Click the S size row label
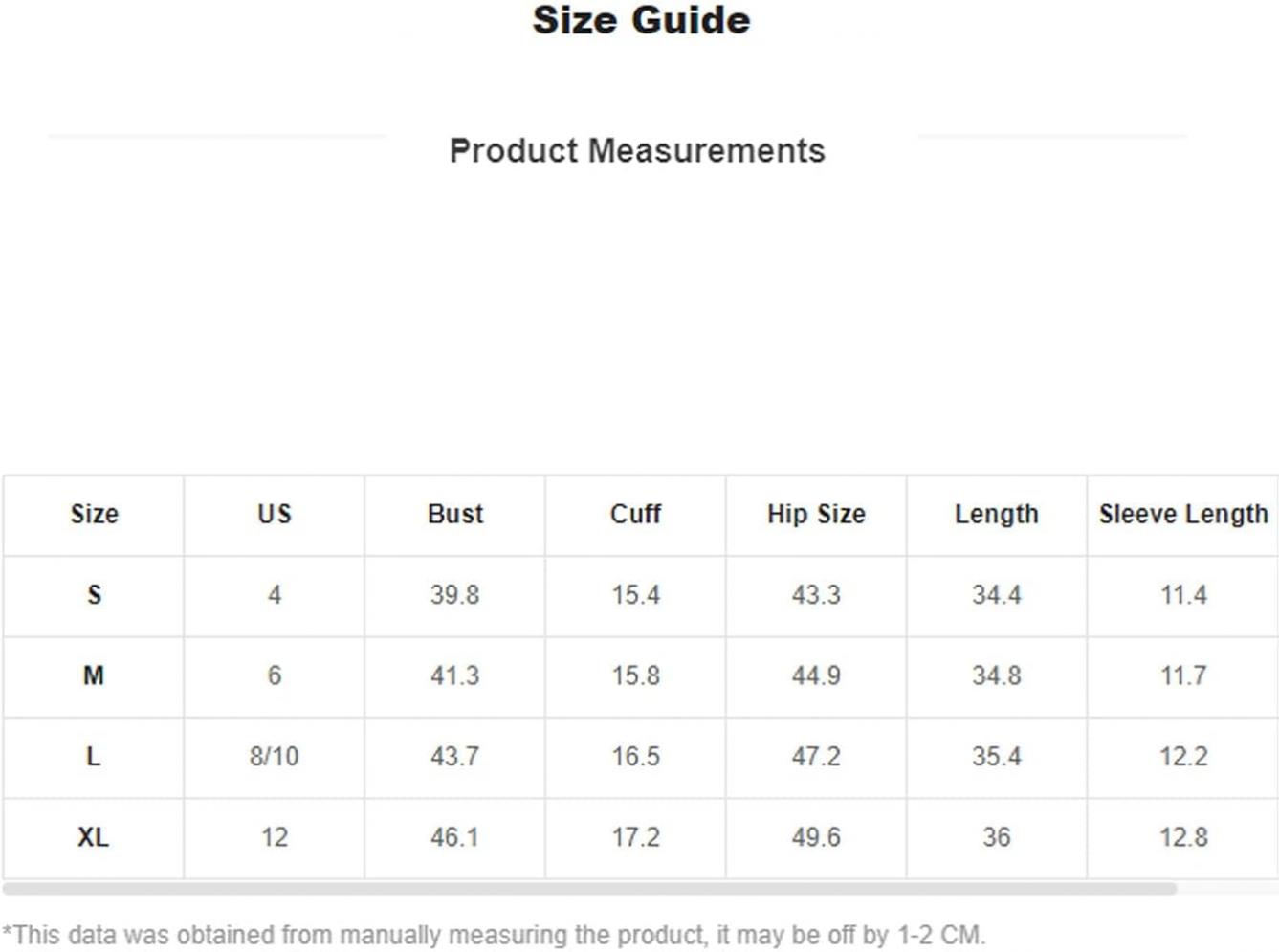Screen dimensions: 1279x952 pyautogui.click(x=94, y=595)
